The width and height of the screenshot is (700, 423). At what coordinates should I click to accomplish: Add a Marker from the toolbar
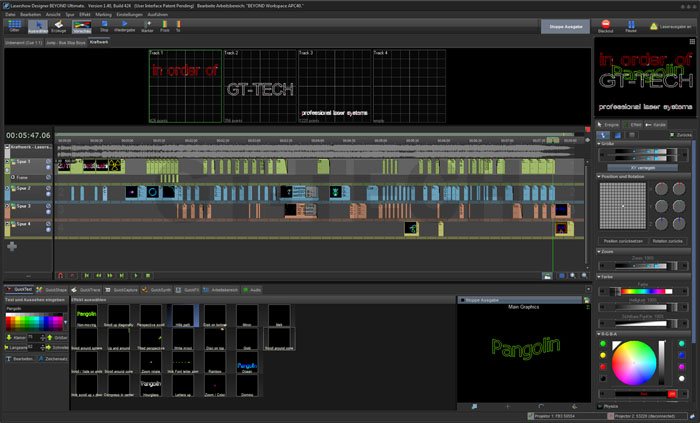click(x=148, y=26)
